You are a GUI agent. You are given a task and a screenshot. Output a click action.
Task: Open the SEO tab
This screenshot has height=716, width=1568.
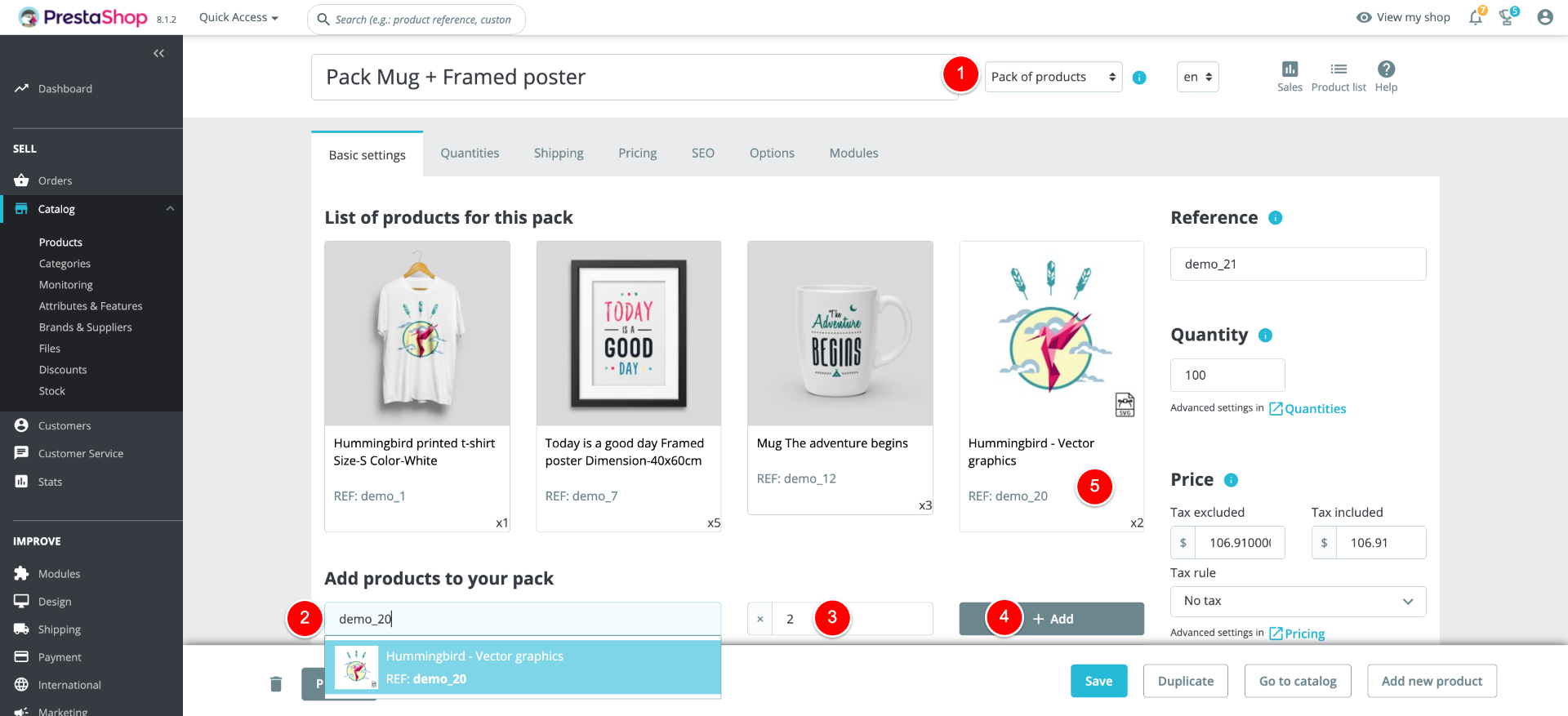pyautogui.click(x=702, y=153)
